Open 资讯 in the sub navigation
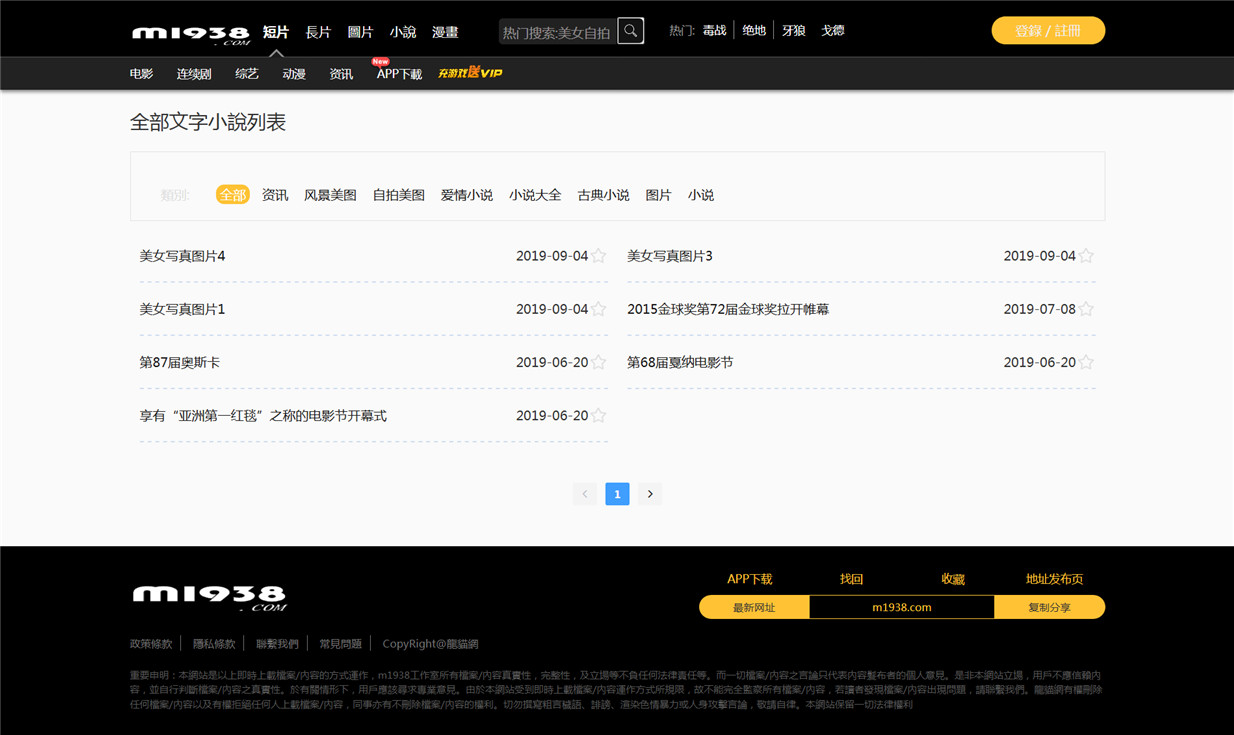 click(341, 74)
